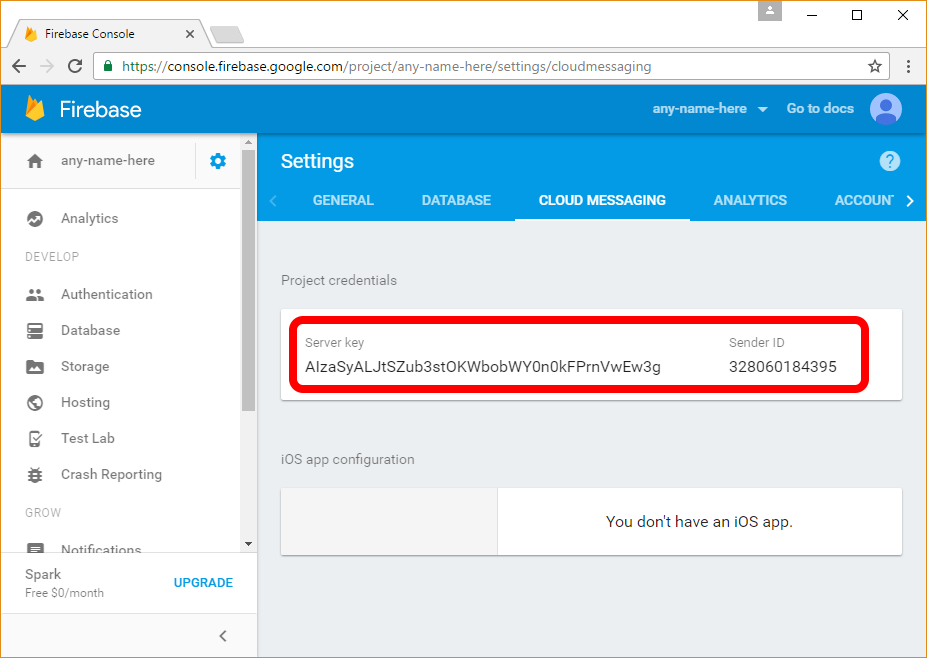Collapse the sidebar with chevron

[x=223, y=636]
